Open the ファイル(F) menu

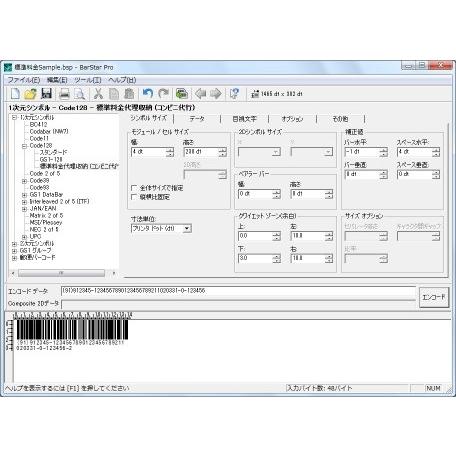point(24,80)
